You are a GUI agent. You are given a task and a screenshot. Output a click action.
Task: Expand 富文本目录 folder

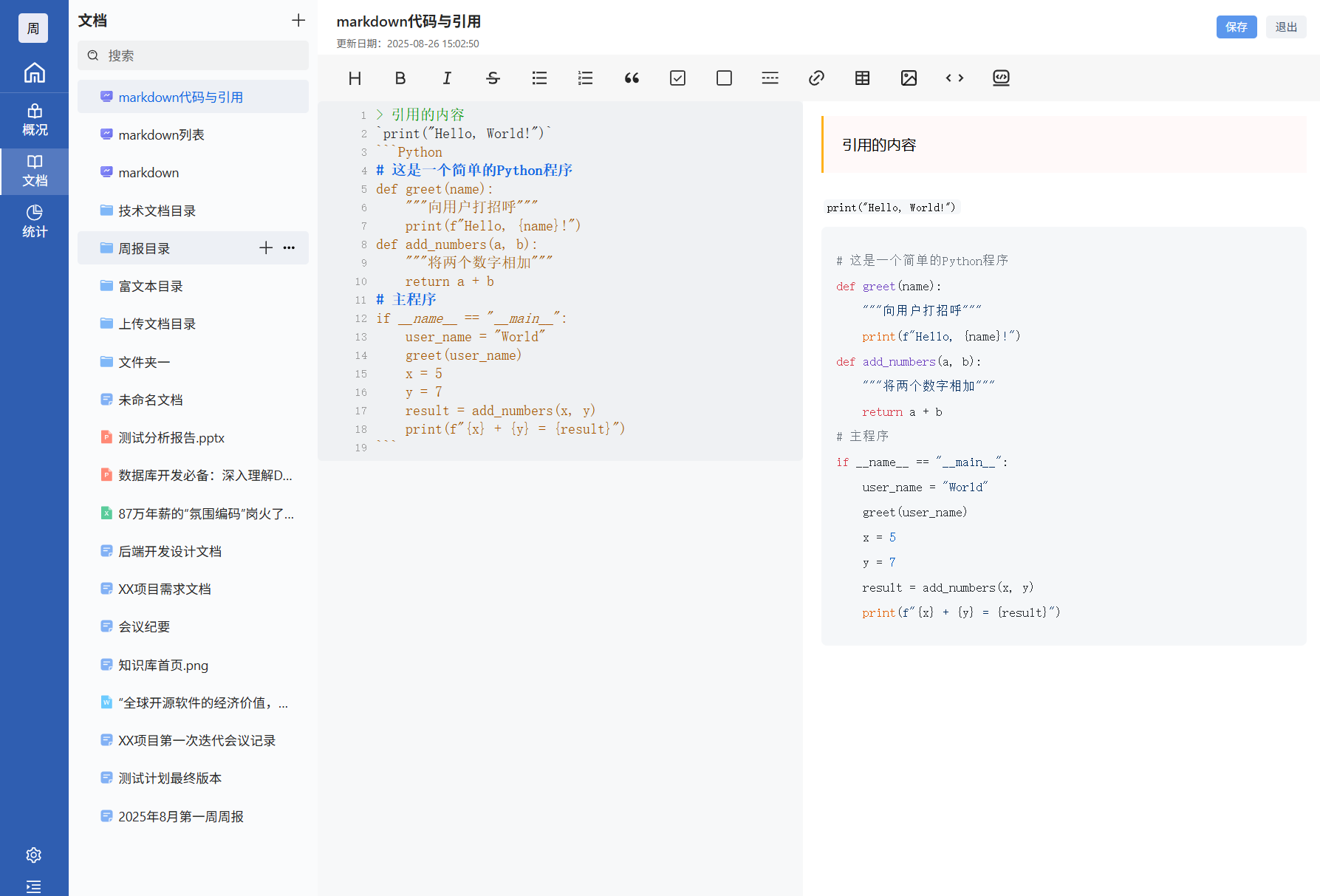coord(193,286)
